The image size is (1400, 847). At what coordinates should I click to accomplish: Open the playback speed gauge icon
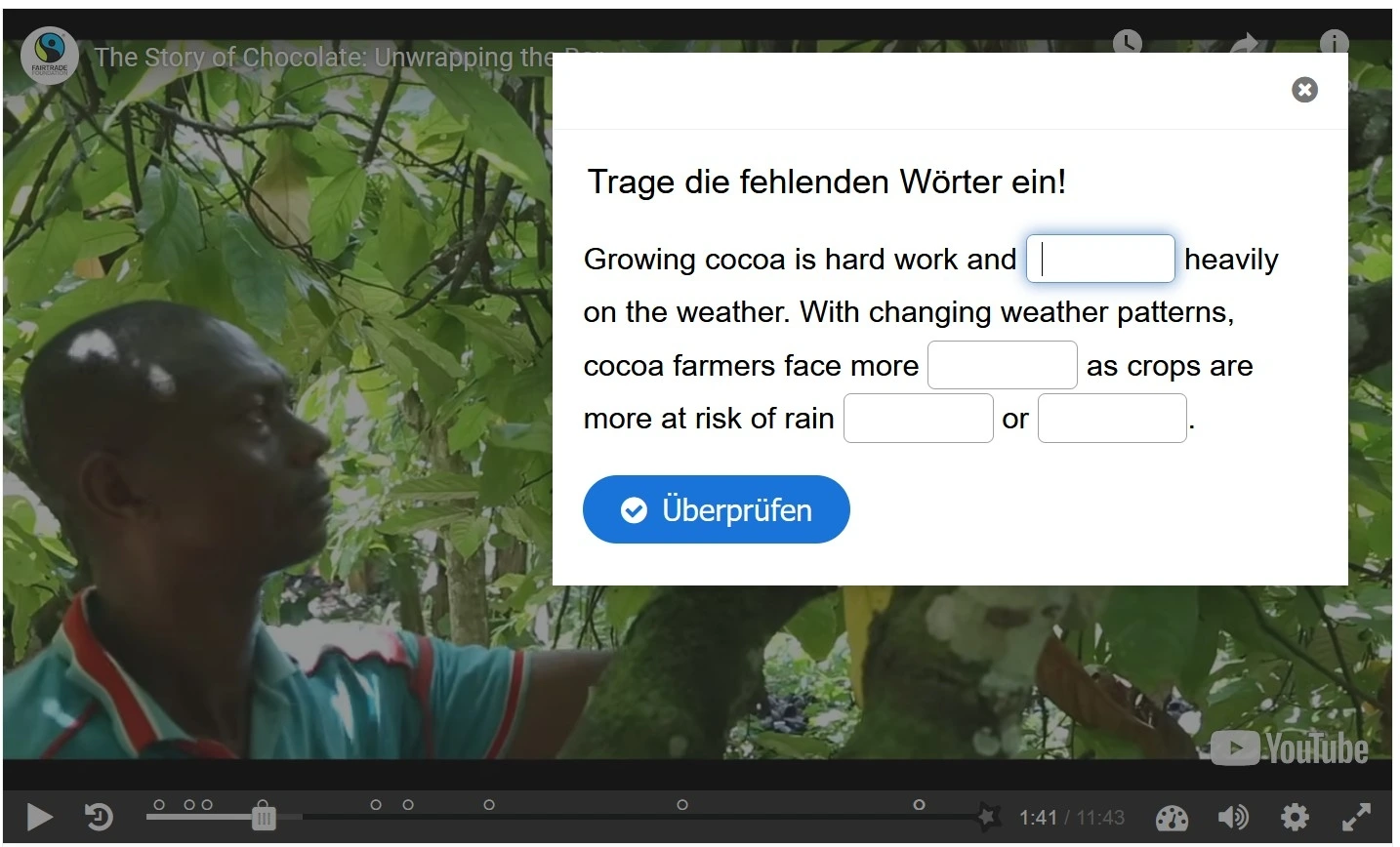[x=1172, y=818]
